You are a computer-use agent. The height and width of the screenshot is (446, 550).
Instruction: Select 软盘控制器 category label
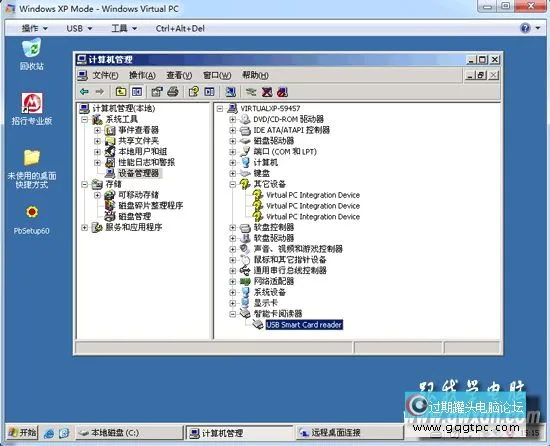(x=274, y=228)
